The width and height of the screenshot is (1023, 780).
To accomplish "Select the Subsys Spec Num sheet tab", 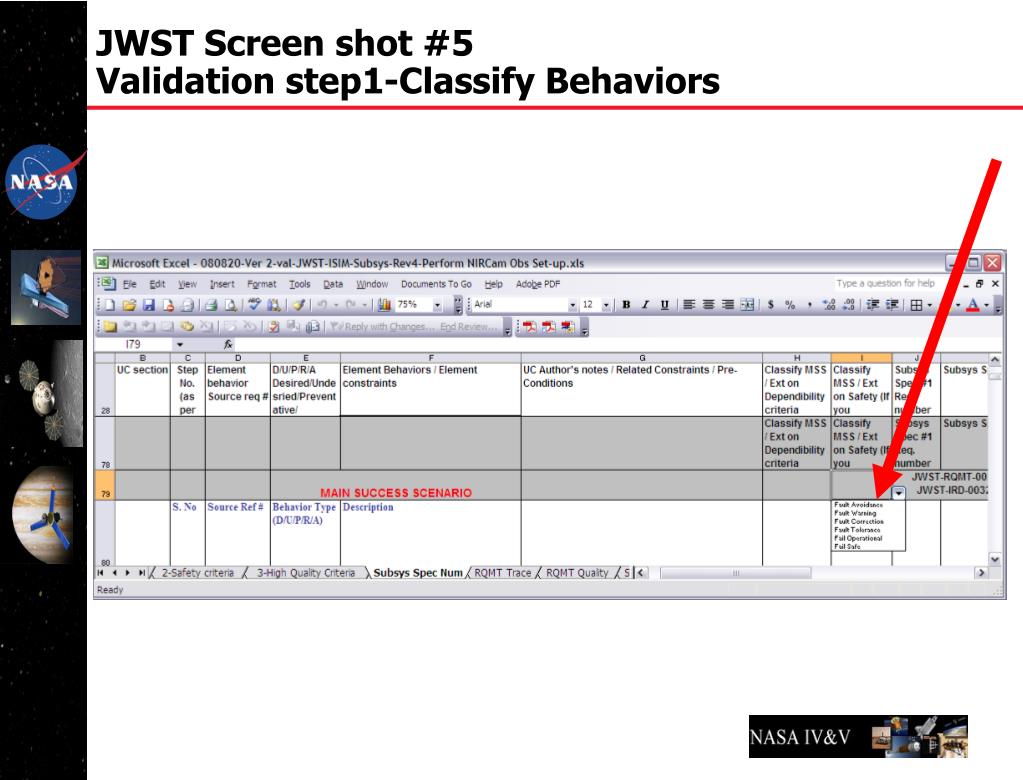I will (418, 573).
